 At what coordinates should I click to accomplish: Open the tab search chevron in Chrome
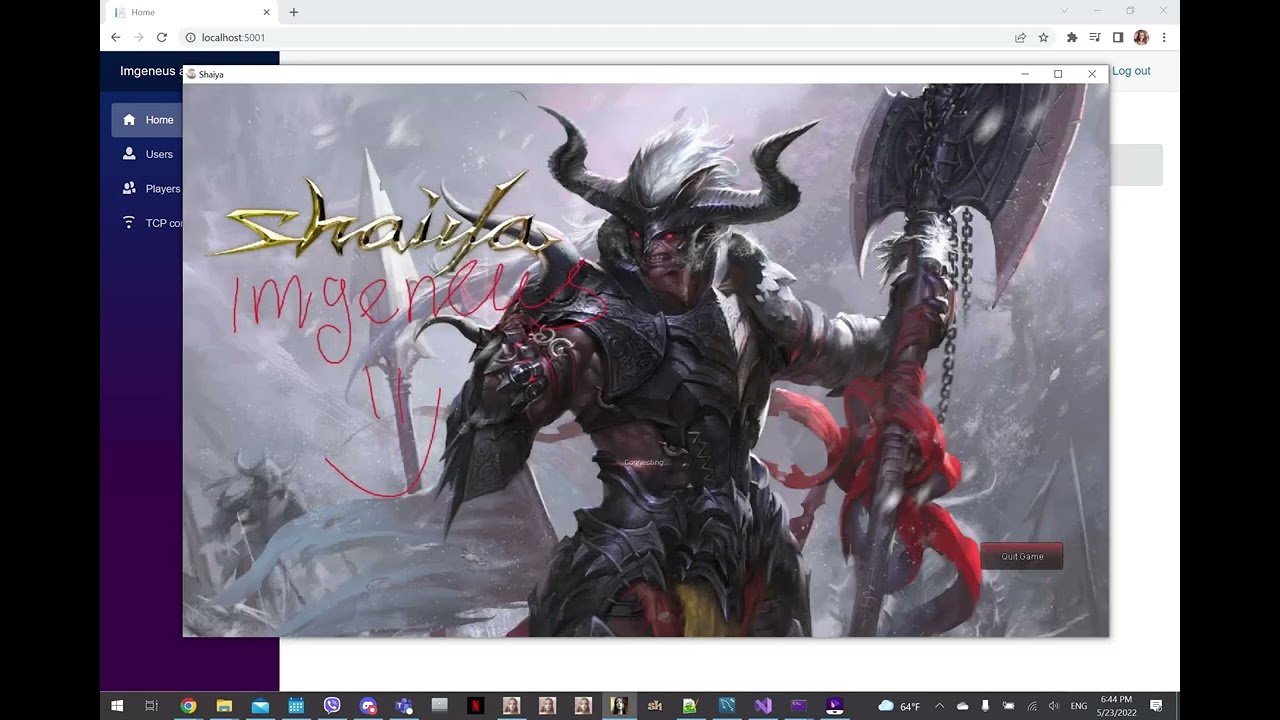click(1064, 11)
